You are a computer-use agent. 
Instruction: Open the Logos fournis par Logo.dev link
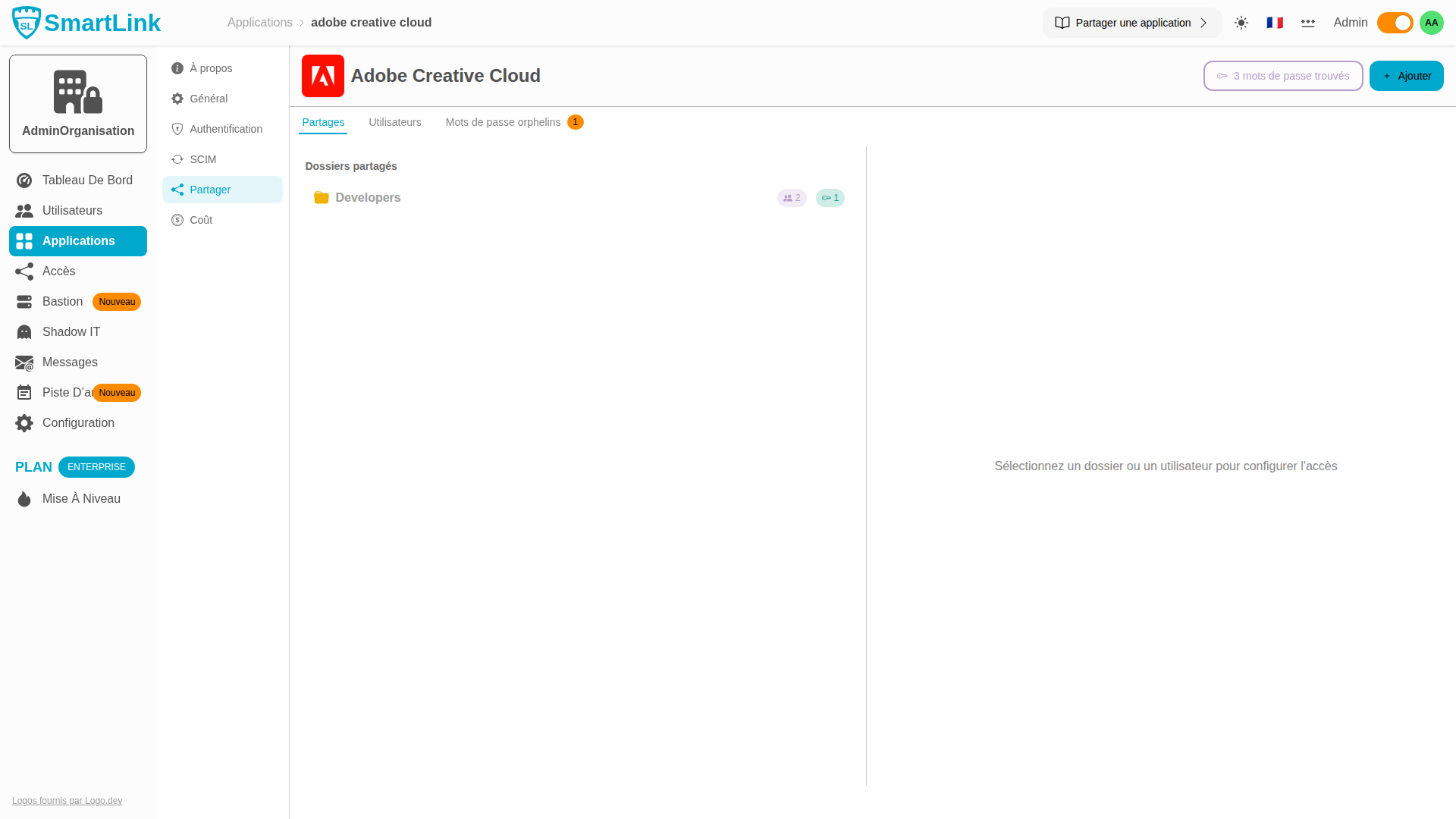(67, 800)
